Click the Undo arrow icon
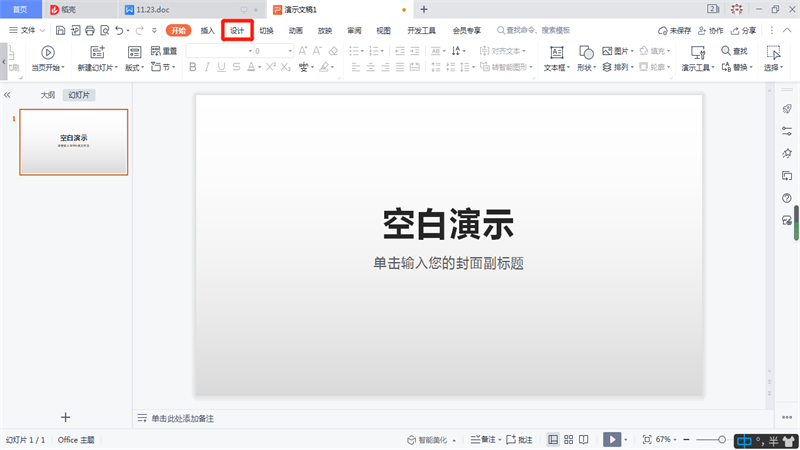The image size is (800, 450). click(x=119, y=31)
